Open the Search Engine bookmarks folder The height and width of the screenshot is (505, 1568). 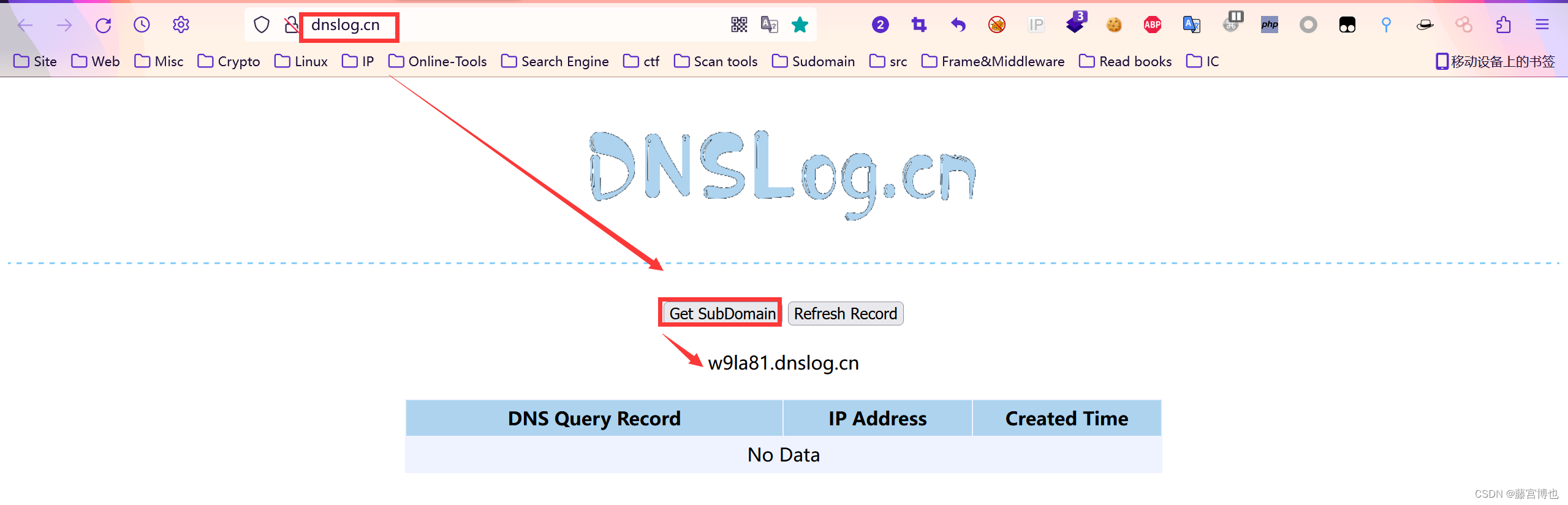point(555,61)
